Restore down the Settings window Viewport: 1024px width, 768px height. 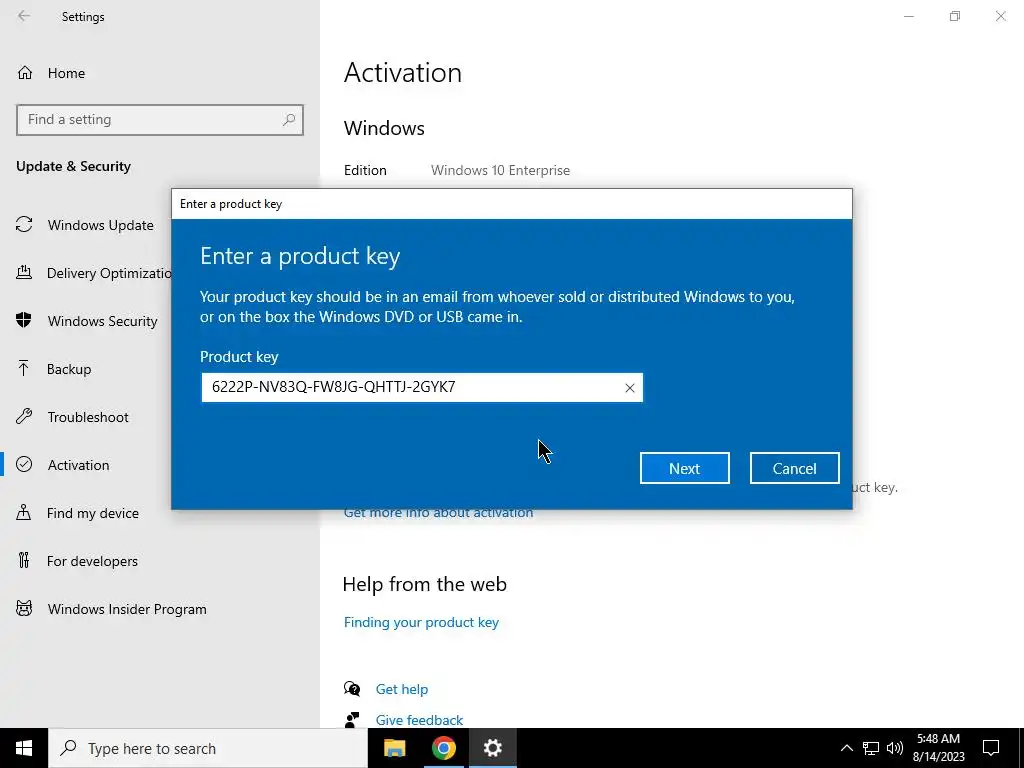point(955,16)
